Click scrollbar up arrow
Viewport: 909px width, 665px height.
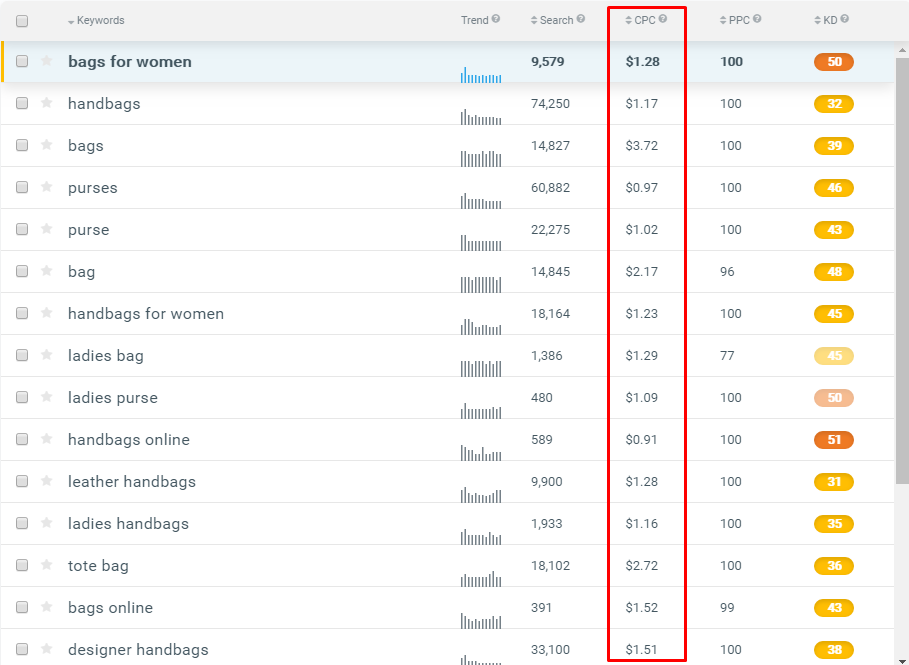point(902,50)
